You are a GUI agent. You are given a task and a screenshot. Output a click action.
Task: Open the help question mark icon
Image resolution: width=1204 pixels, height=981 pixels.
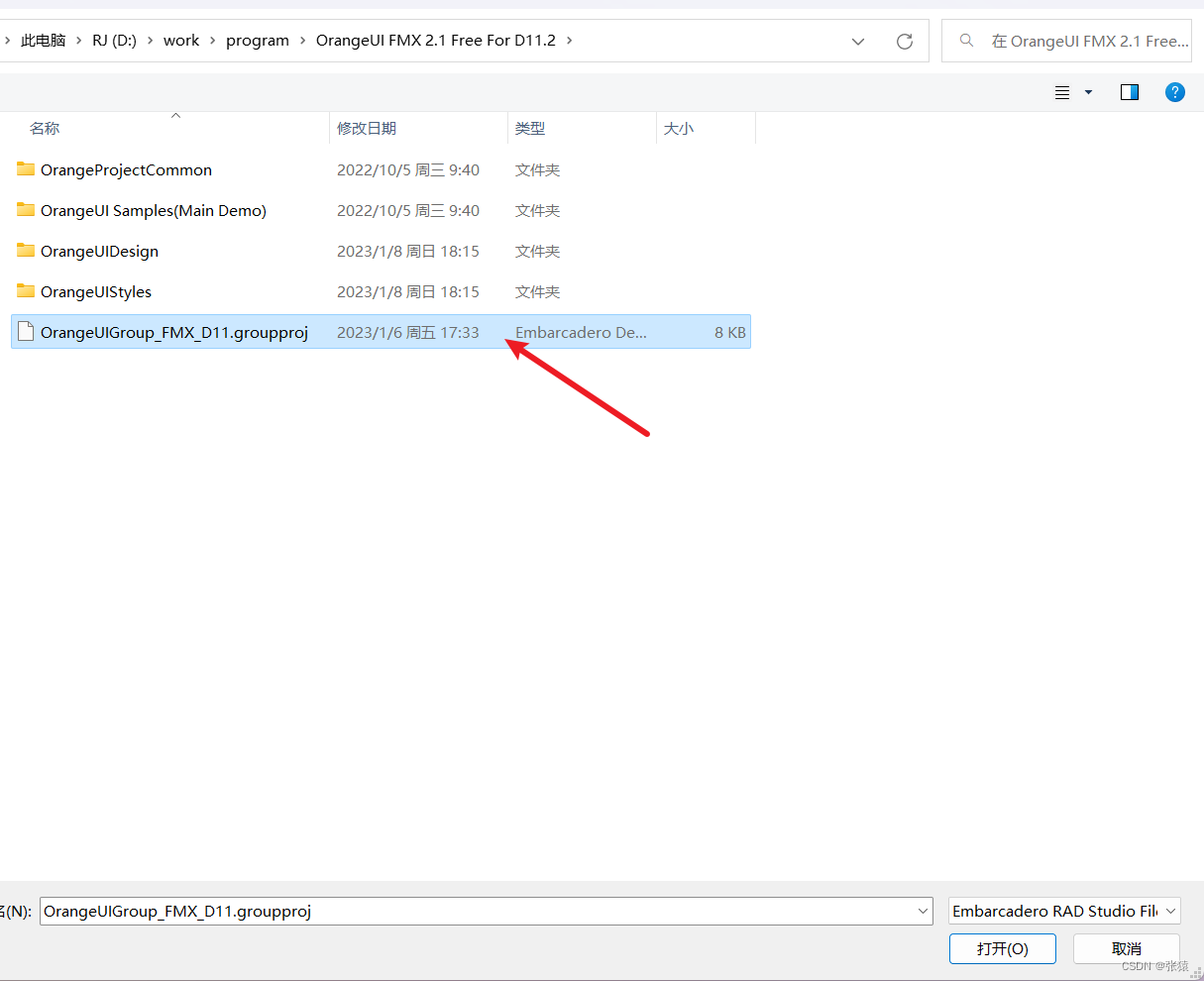[1175, 92]
